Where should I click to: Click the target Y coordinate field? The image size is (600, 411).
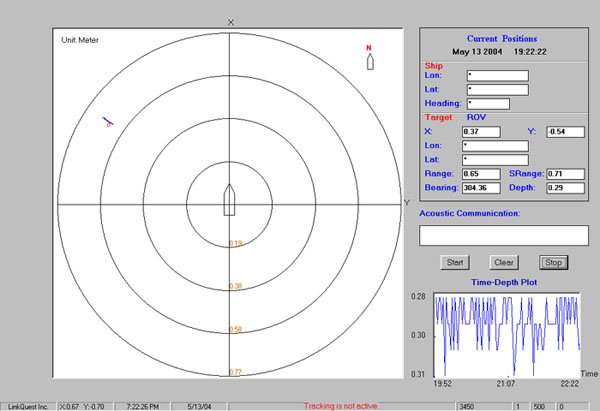click(566, 131)
